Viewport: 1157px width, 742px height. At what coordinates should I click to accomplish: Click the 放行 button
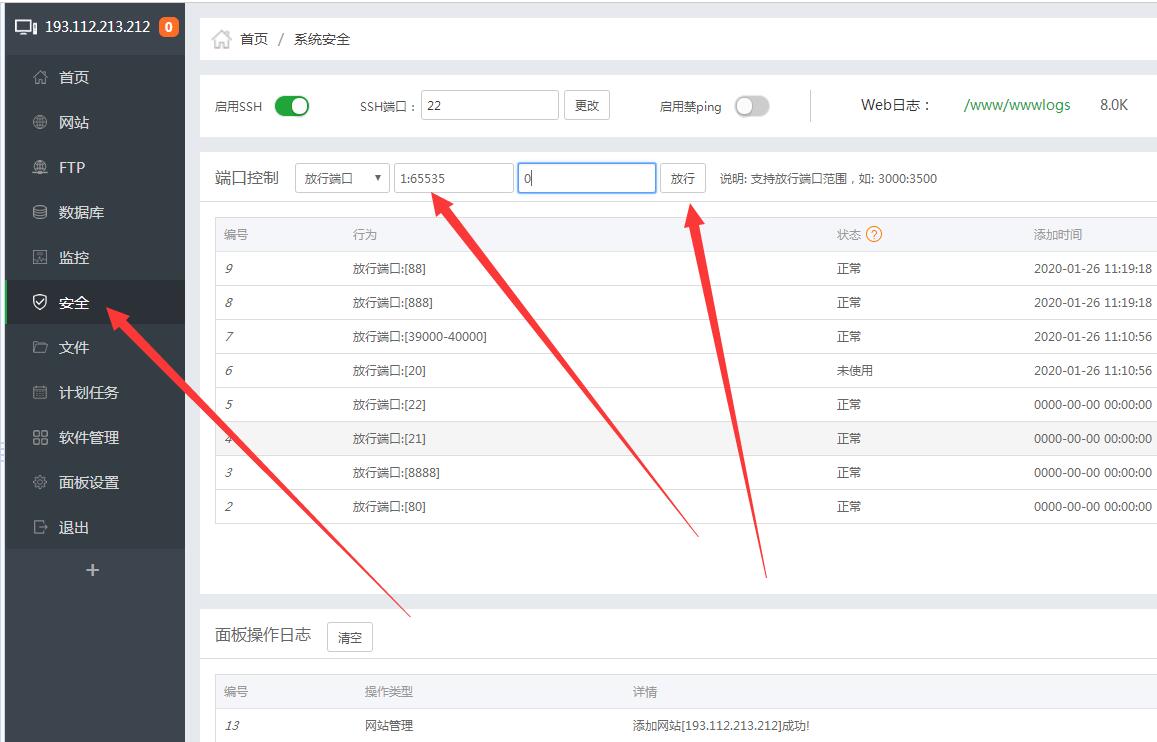(x=682, y=179)
